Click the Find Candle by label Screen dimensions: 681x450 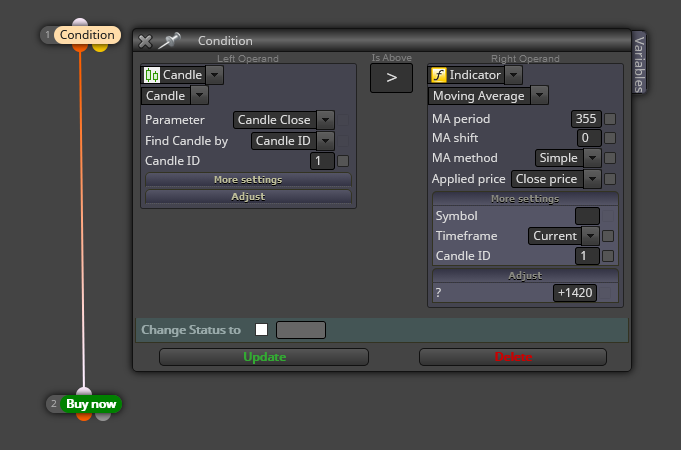pyautogui.click(x=186, y=141)
